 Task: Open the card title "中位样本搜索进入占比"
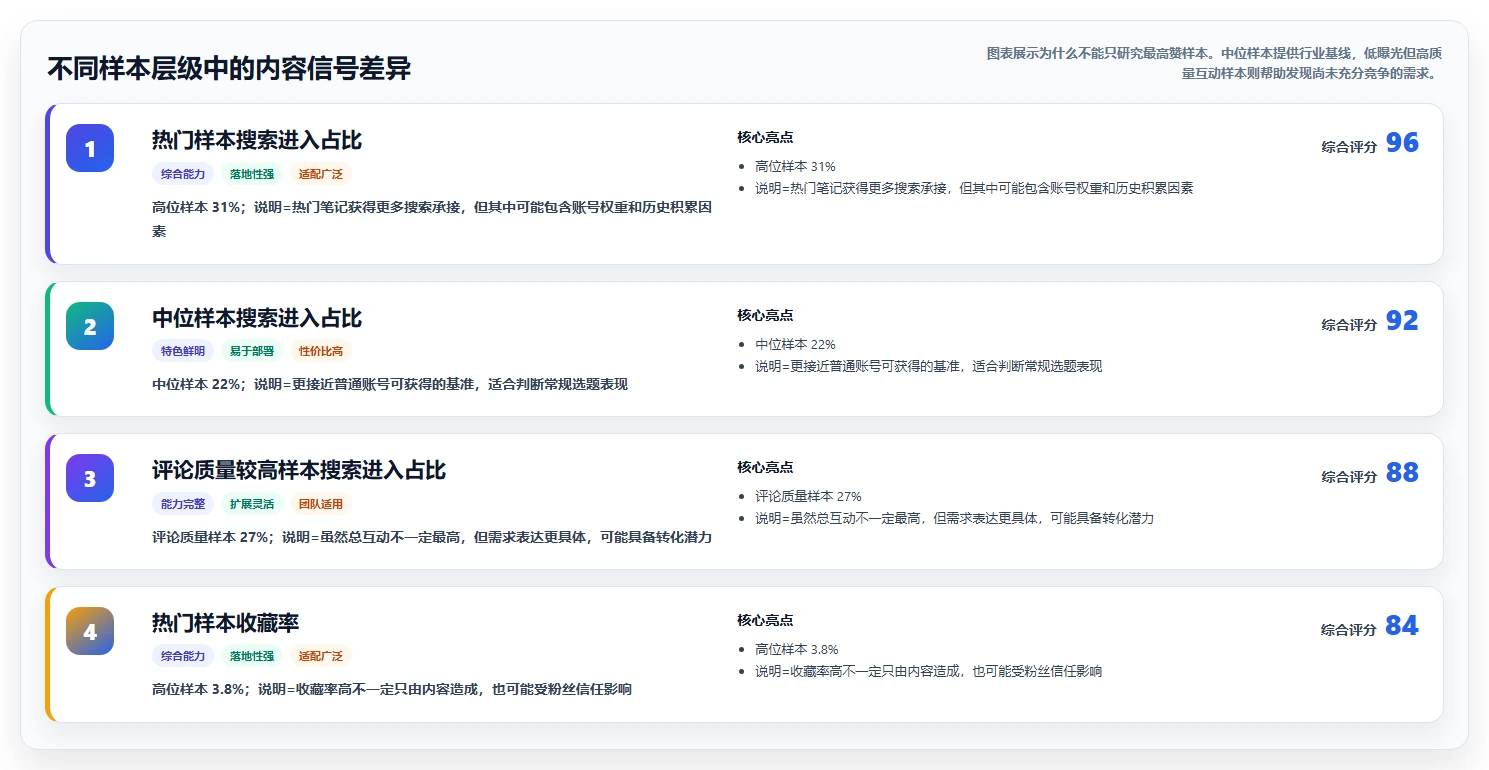click(257, 318)
